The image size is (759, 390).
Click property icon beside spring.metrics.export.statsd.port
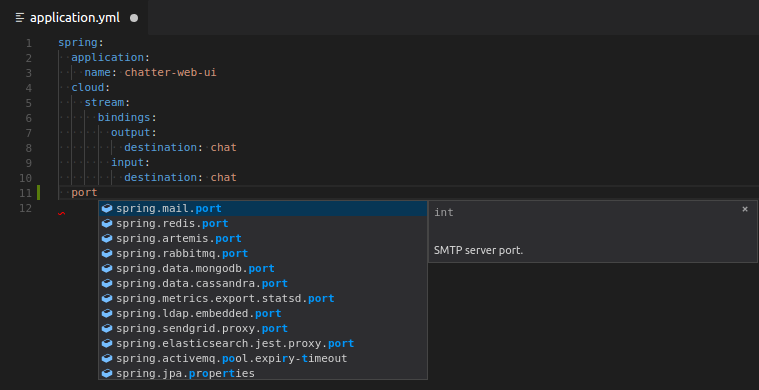pos(107,299)
